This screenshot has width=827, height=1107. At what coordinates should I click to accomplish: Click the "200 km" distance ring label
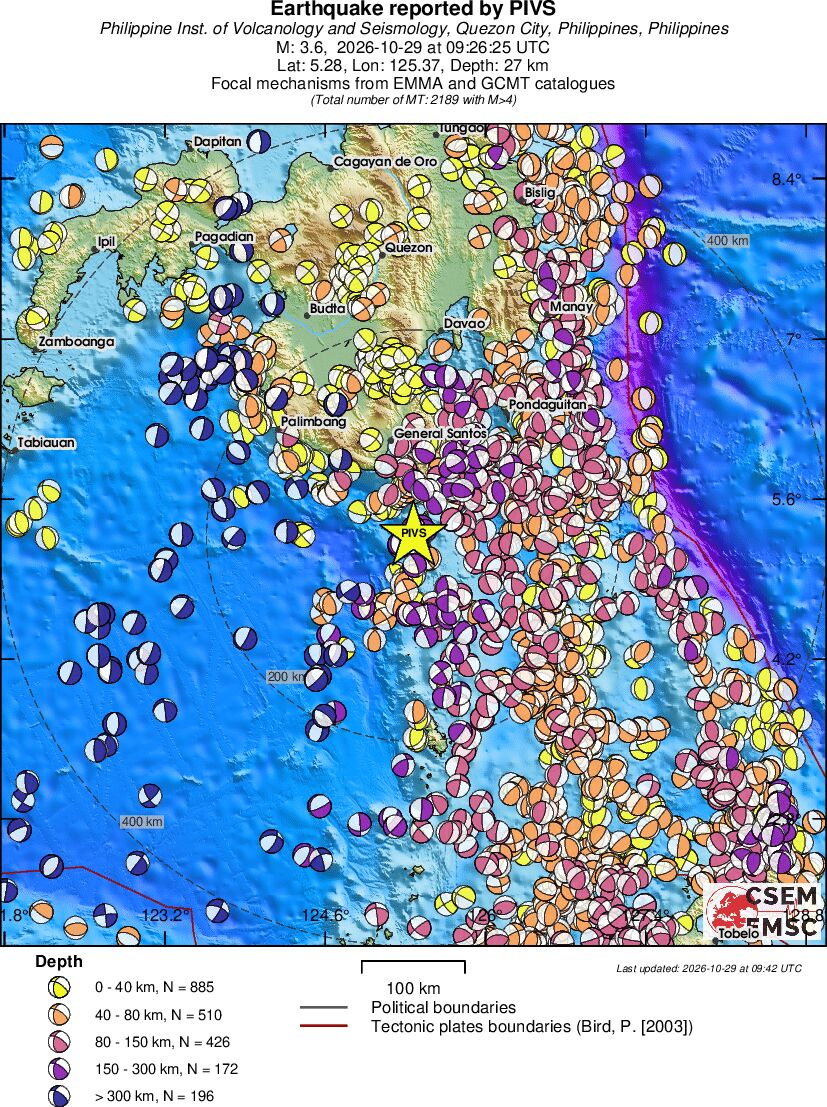[287, 676]
